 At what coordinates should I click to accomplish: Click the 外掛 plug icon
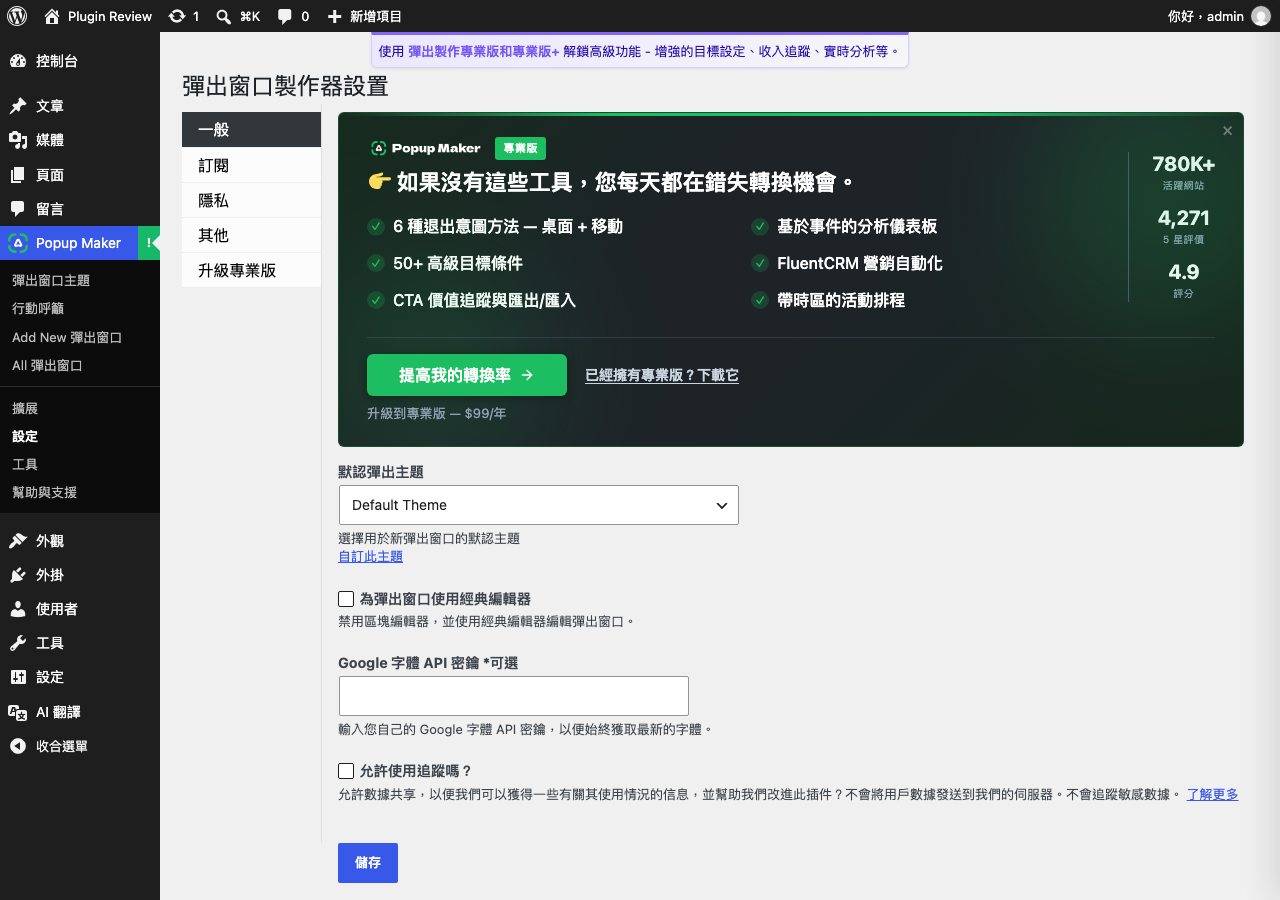(18, 575)
